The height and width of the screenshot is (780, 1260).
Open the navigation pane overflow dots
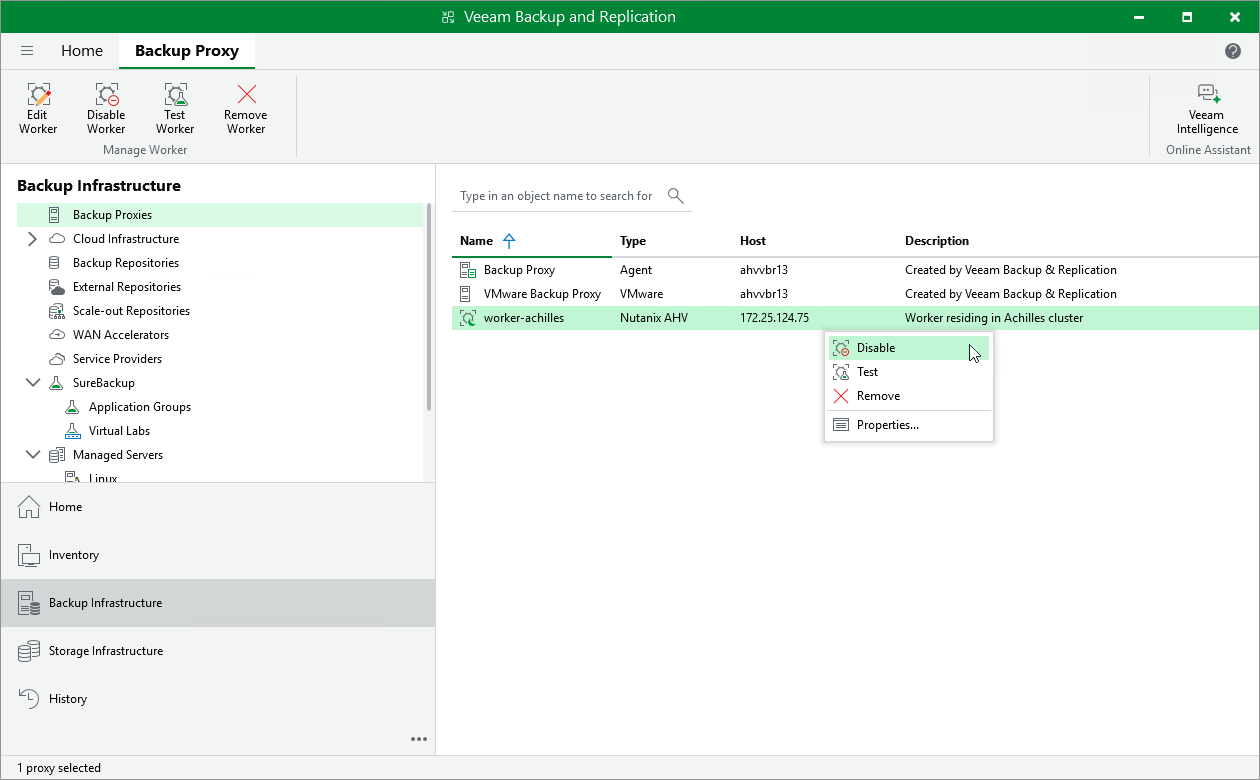tap(419, 740)
